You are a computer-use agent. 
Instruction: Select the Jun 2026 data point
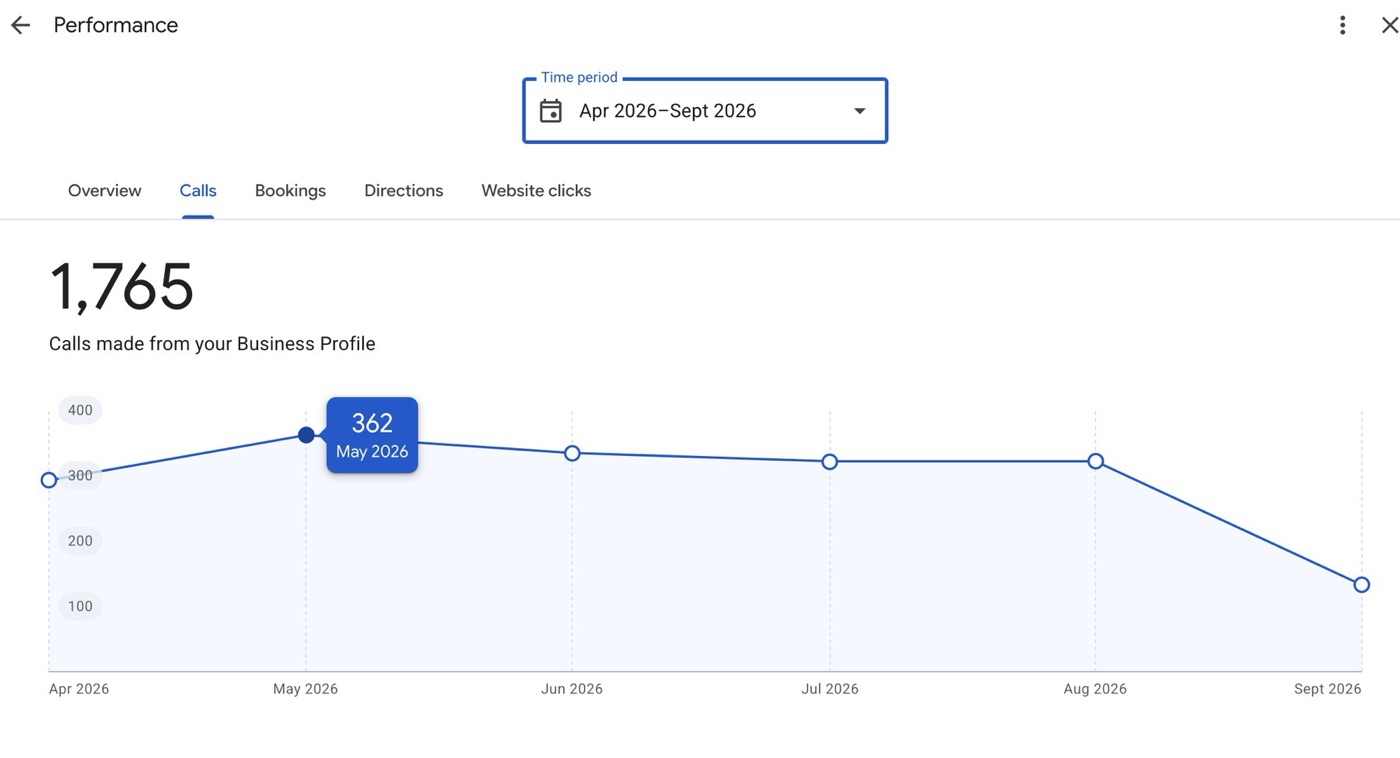pyautogui.click(x=572, y=453)
